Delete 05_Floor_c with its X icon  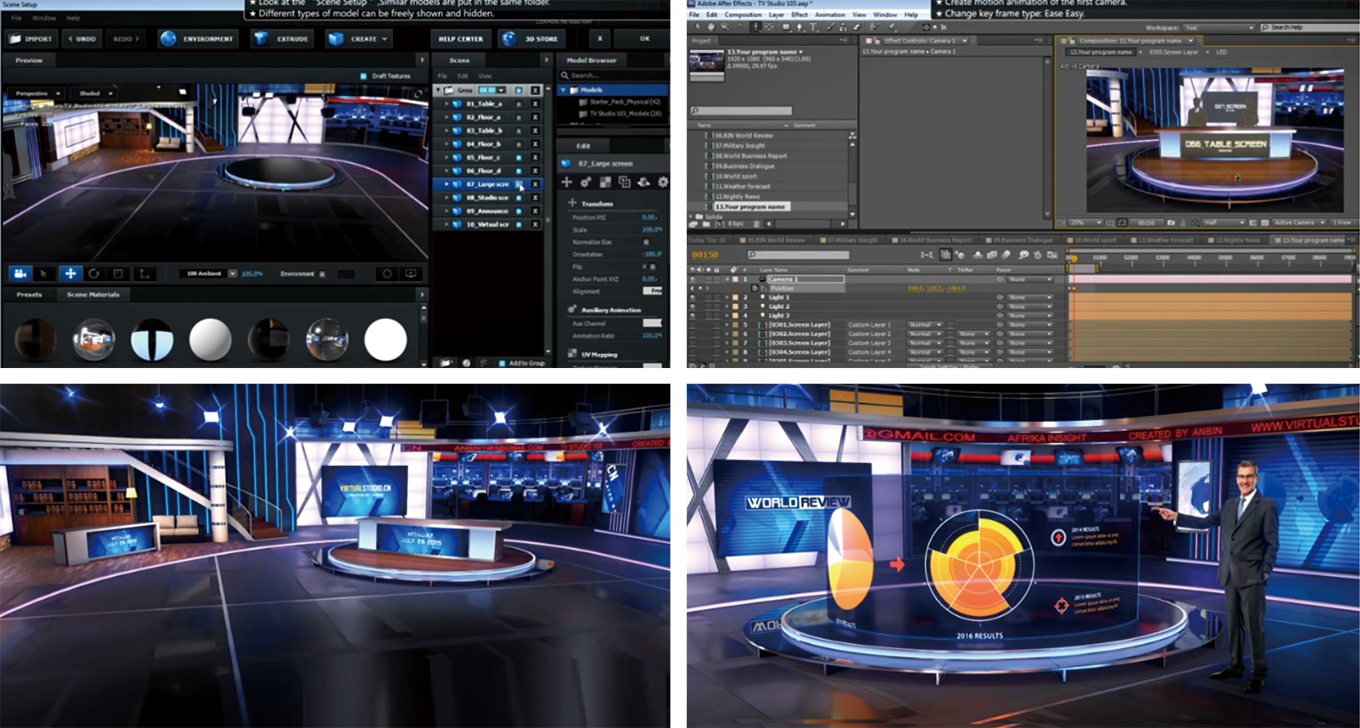click(535, 157)
